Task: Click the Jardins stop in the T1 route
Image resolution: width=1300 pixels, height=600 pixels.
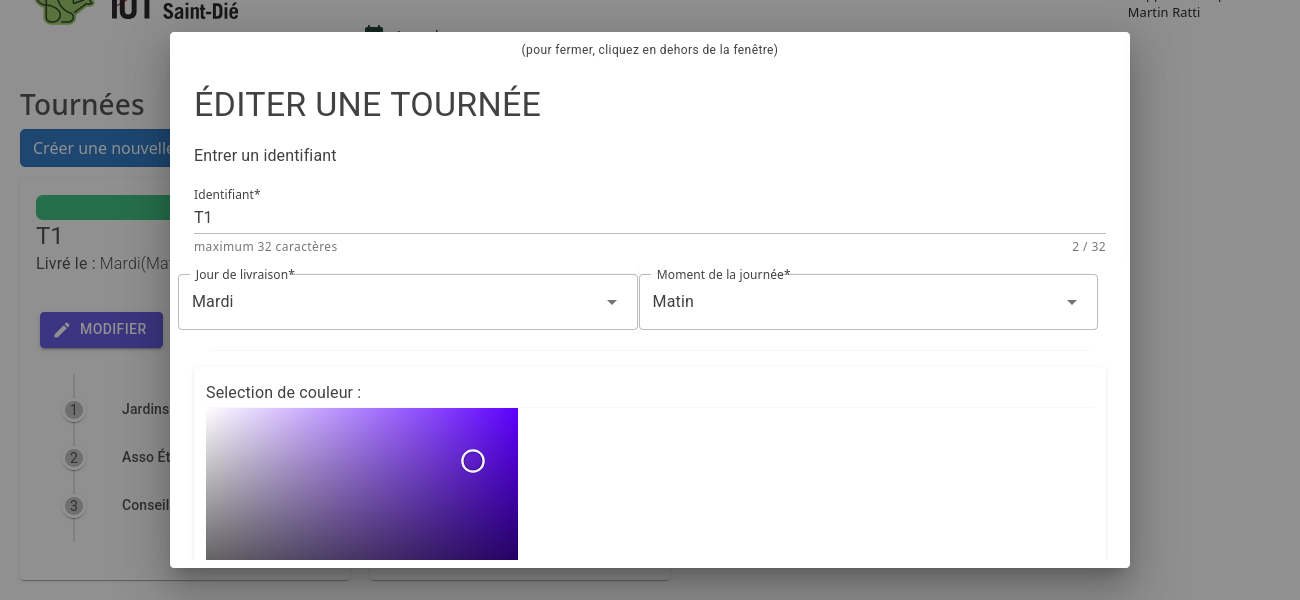Action: (x=145, y=409)
